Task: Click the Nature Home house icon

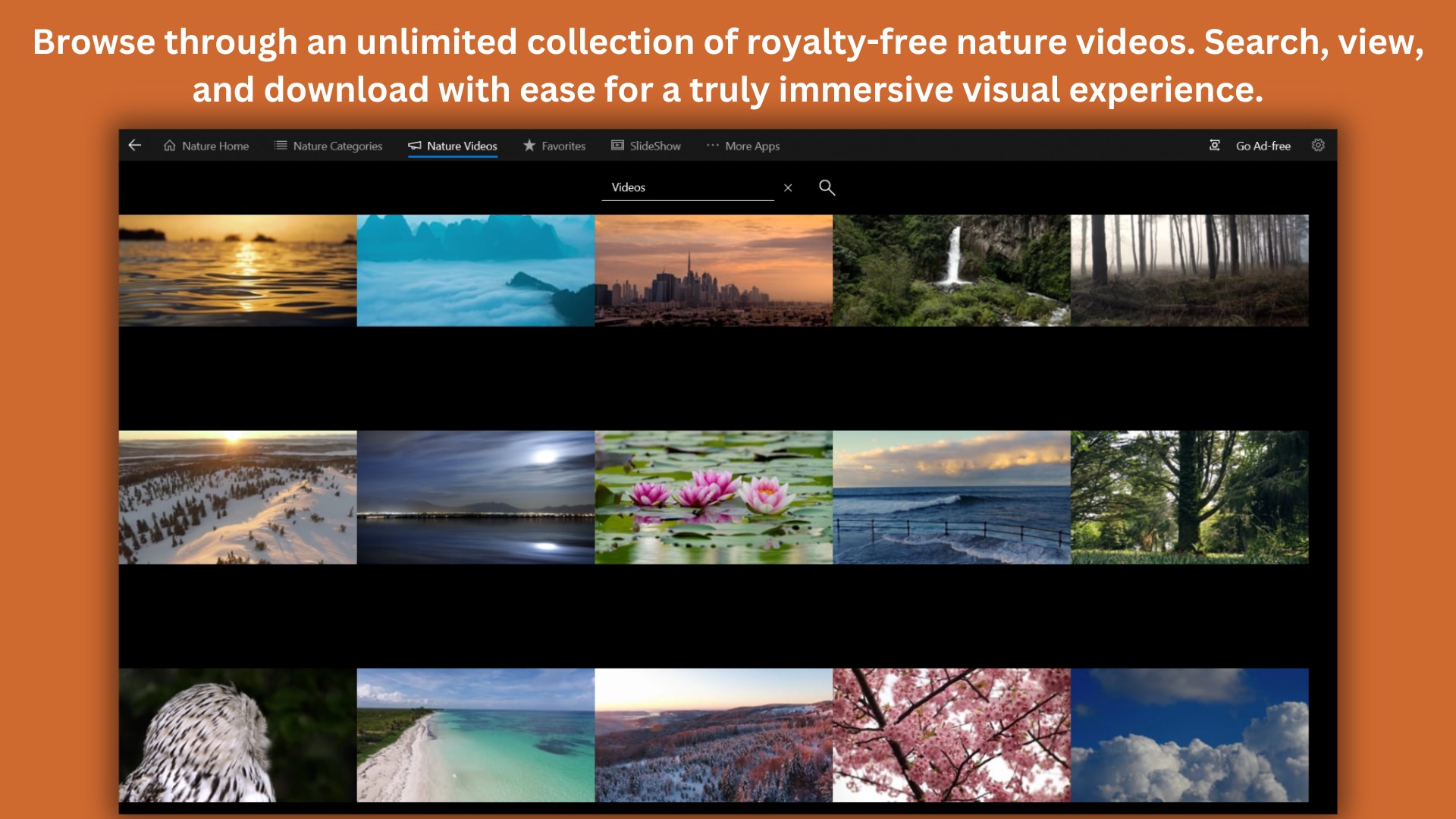Action: coord(170,146)
